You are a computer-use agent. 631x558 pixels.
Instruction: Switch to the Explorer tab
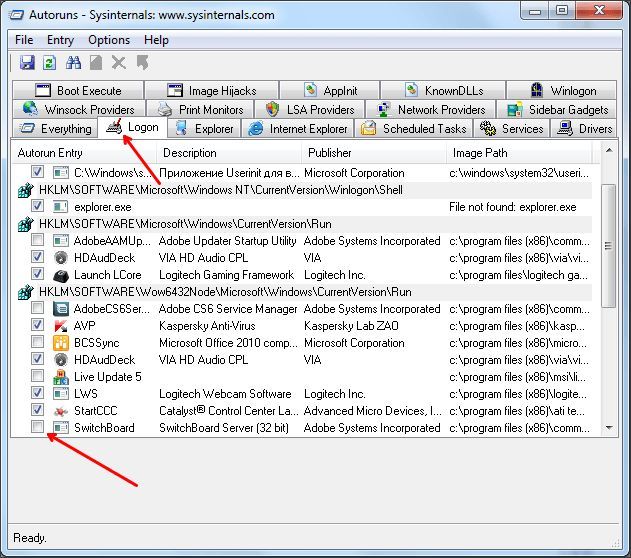[x=205, y=129]
